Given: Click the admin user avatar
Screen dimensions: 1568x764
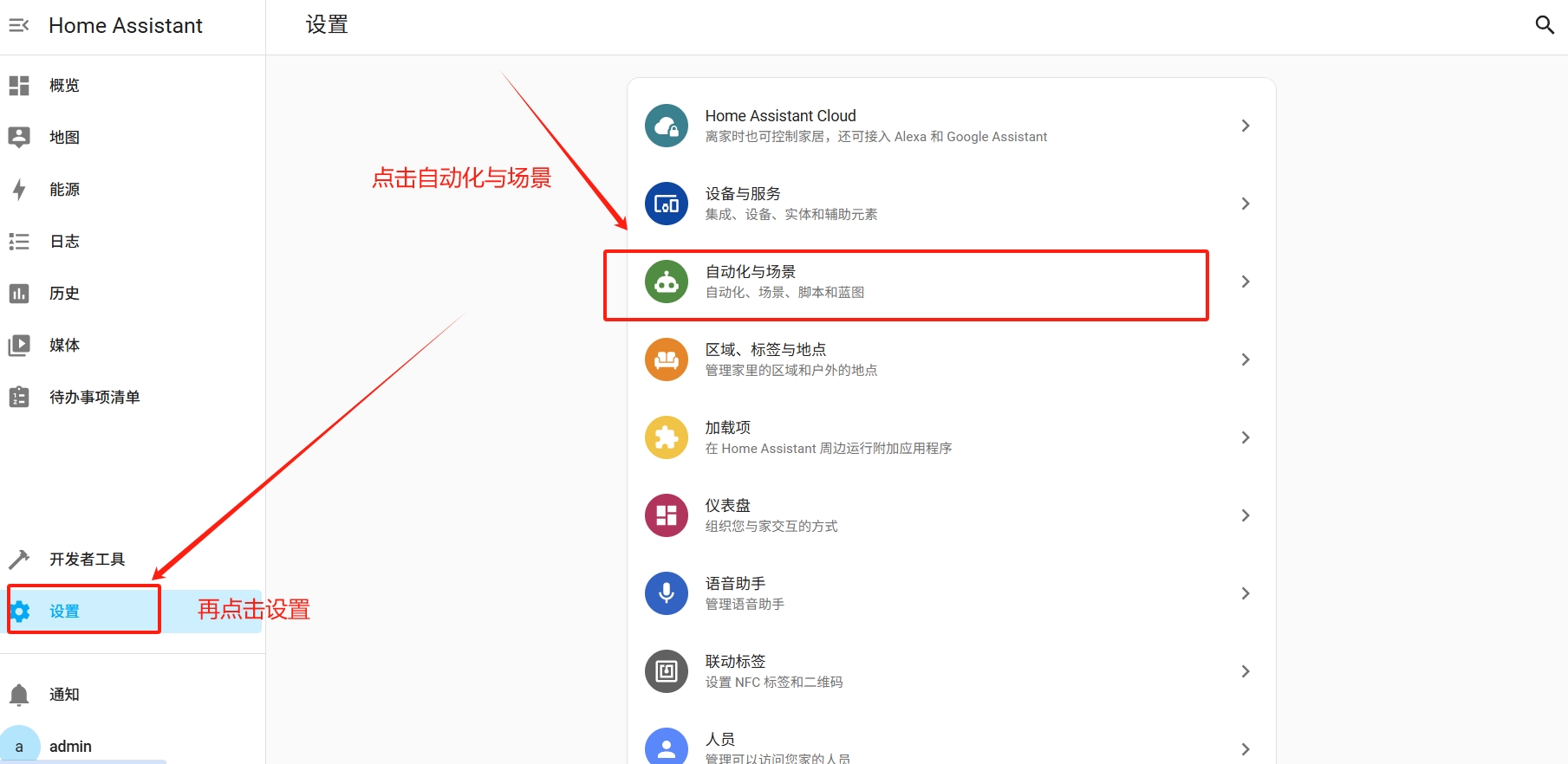Looking at the screenshot, I should 19,745.
